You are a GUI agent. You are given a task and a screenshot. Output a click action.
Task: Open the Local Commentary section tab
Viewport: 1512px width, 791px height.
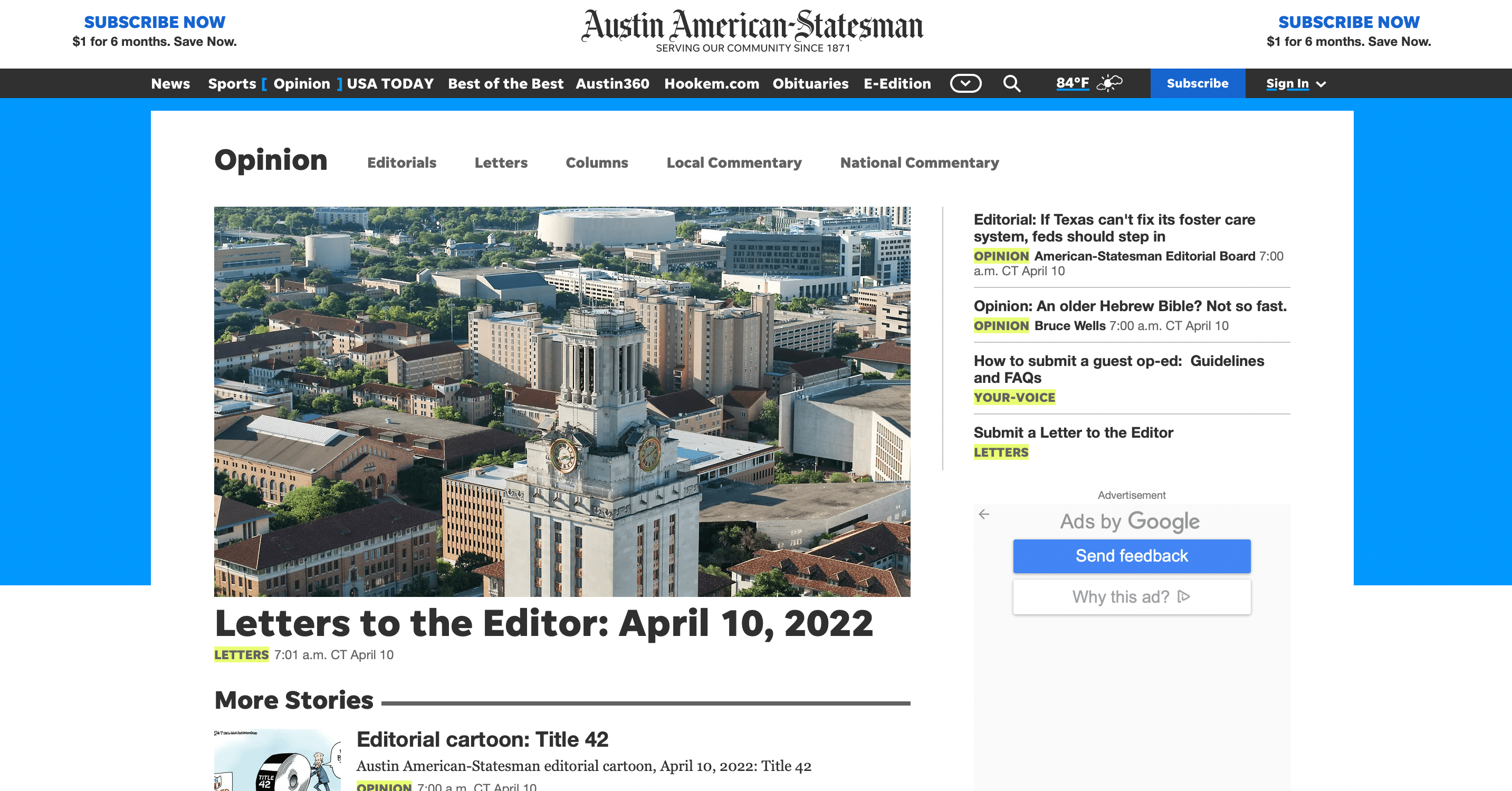pos(734,162)
